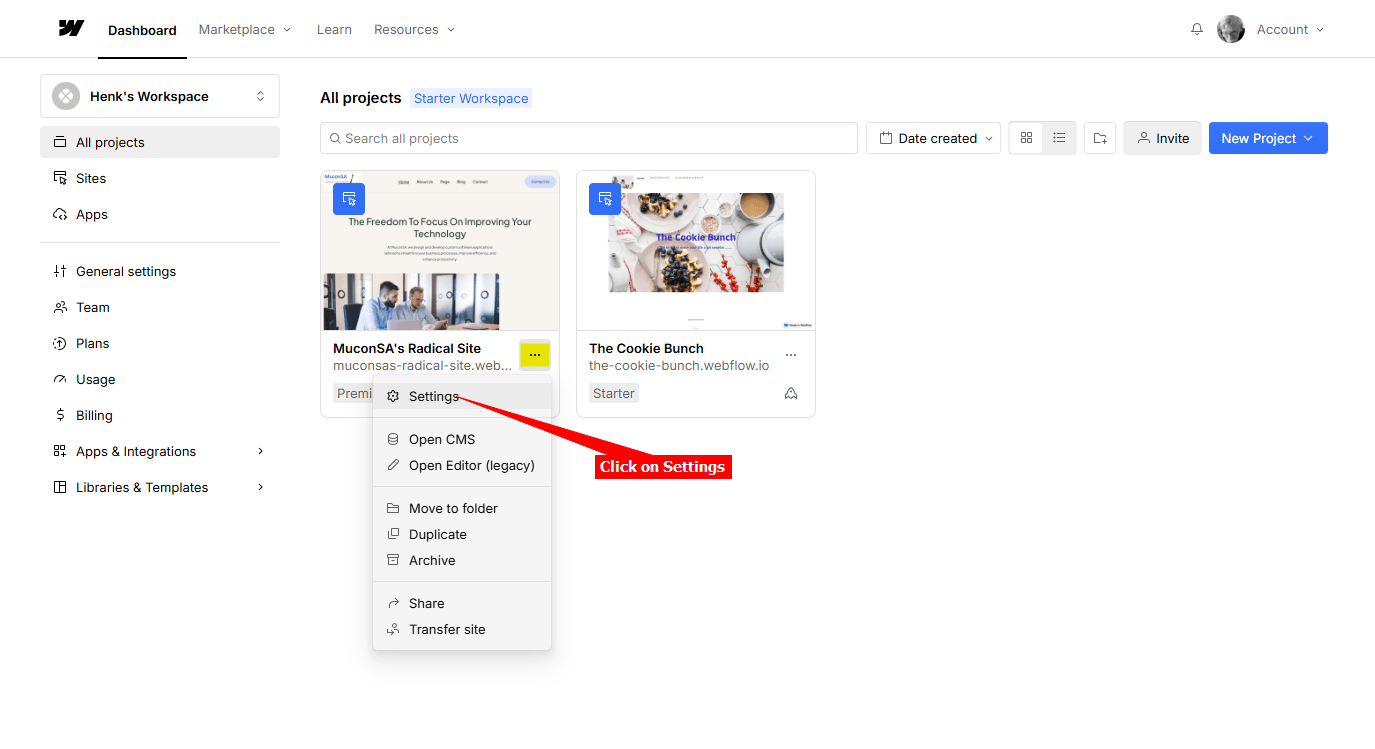Screen dimensions: 1375x749
Task: Open the notifications bell
Action: tap(1197, 29)
